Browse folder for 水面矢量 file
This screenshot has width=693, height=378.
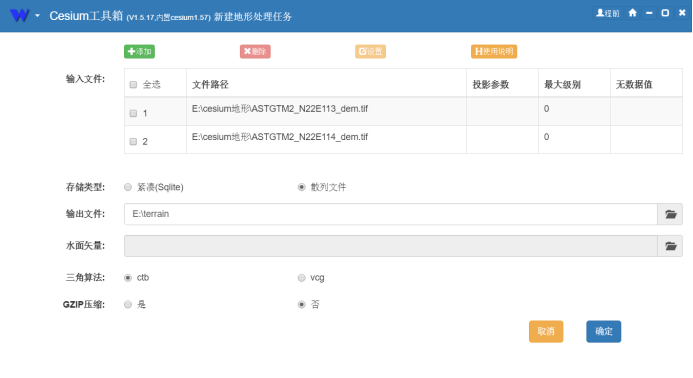[670, 246]
